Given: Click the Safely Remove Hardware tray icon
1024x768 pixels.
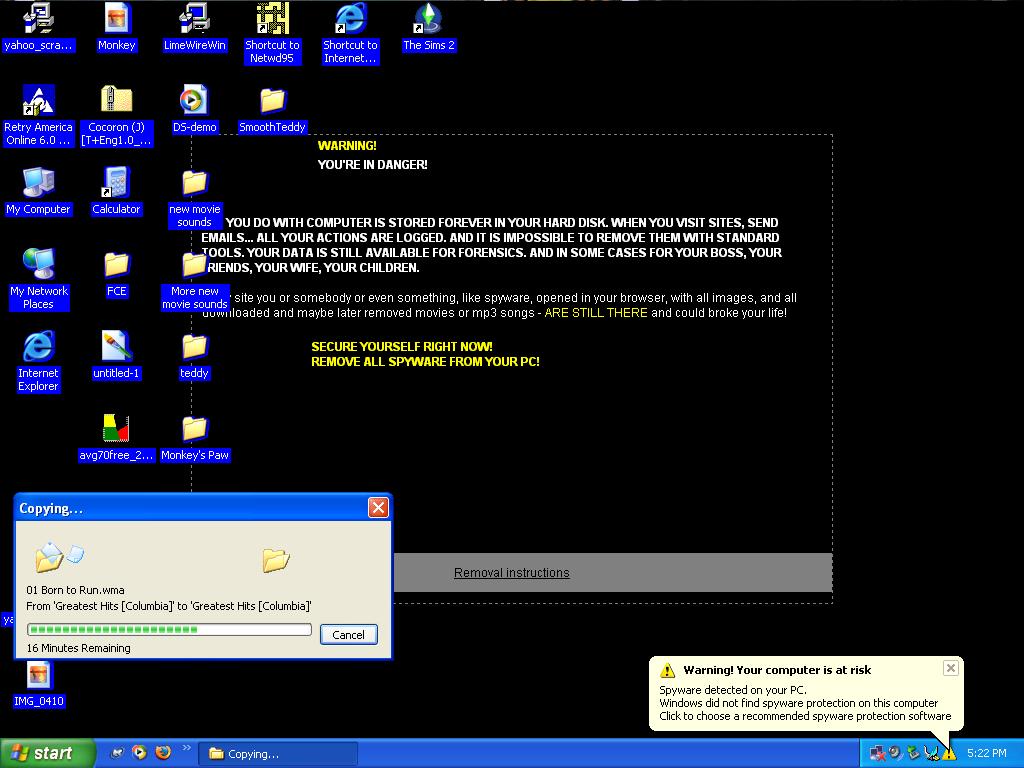Looking at the screenshot, I should (x=913, y=754).
